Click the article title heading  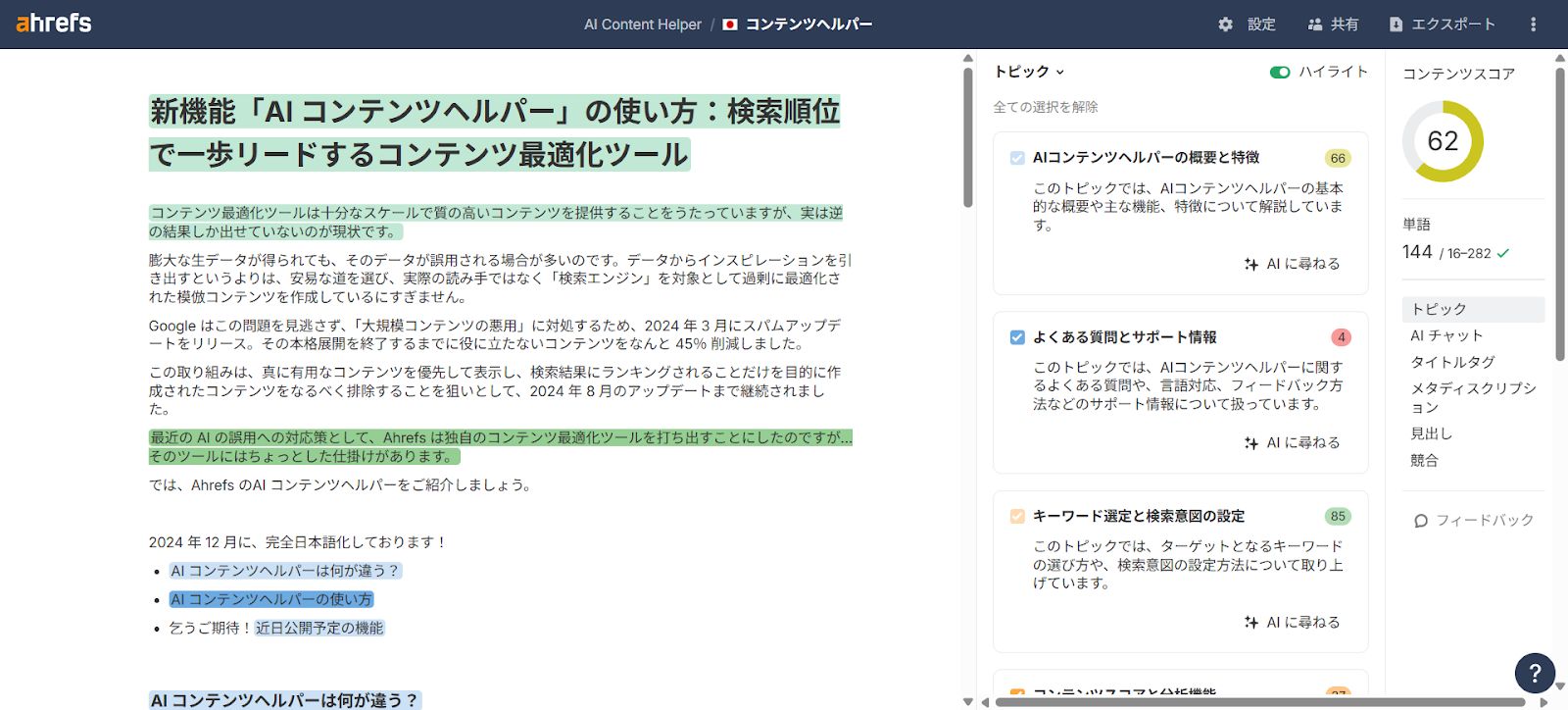tap(495, 133)
